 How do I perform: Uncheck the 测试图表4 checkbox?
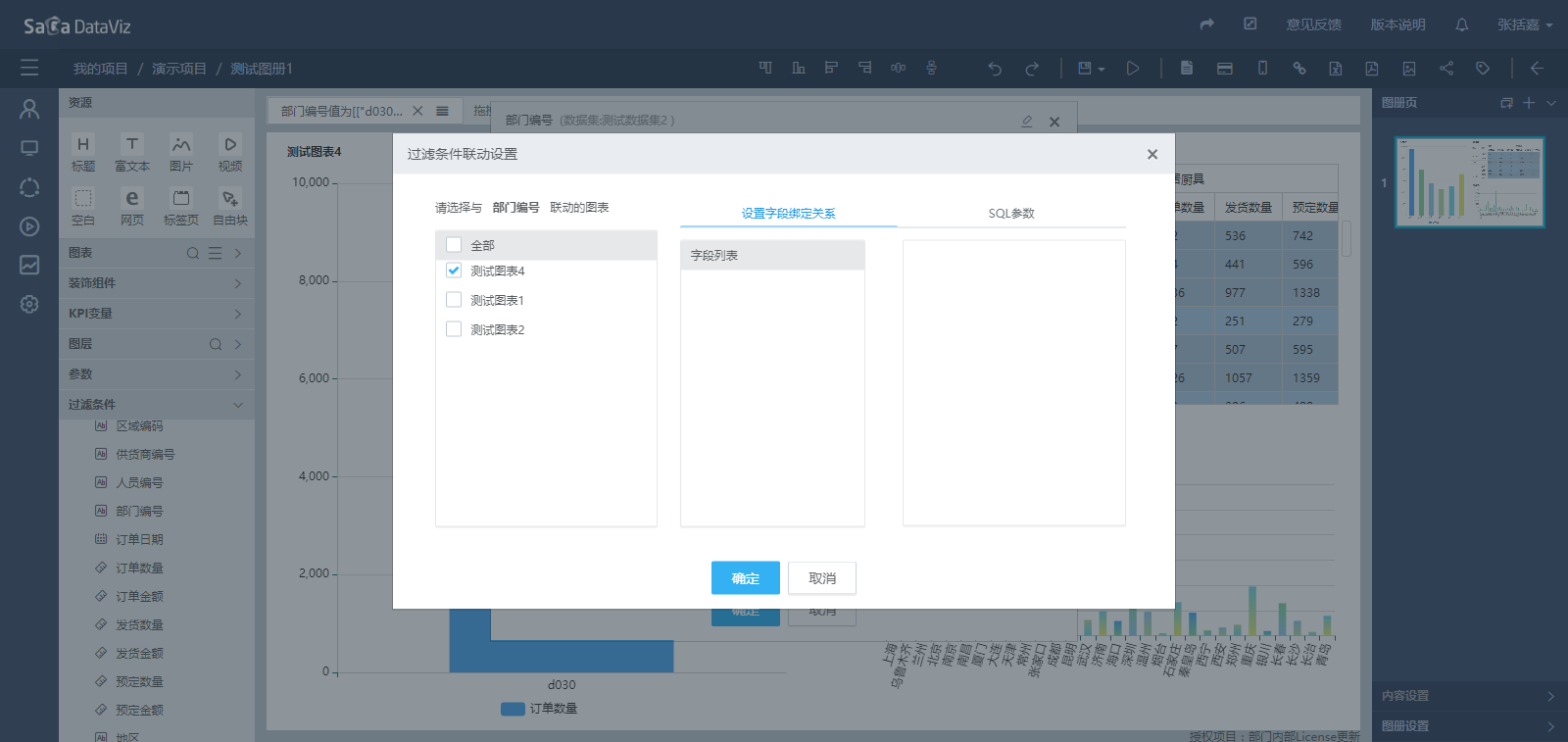coord(454,271)
